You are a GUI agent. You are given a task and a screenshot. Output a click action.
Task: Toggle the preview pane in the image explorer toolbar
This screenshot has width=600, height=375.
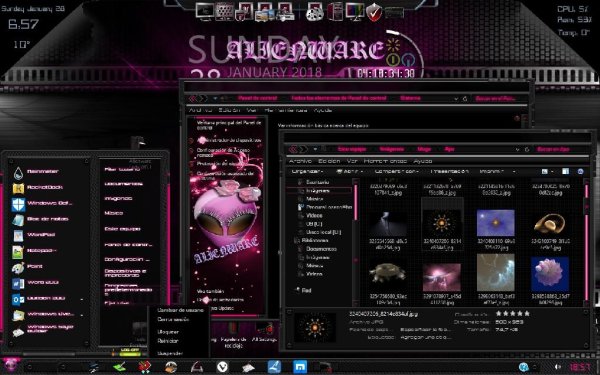click(x=565, y=171)
